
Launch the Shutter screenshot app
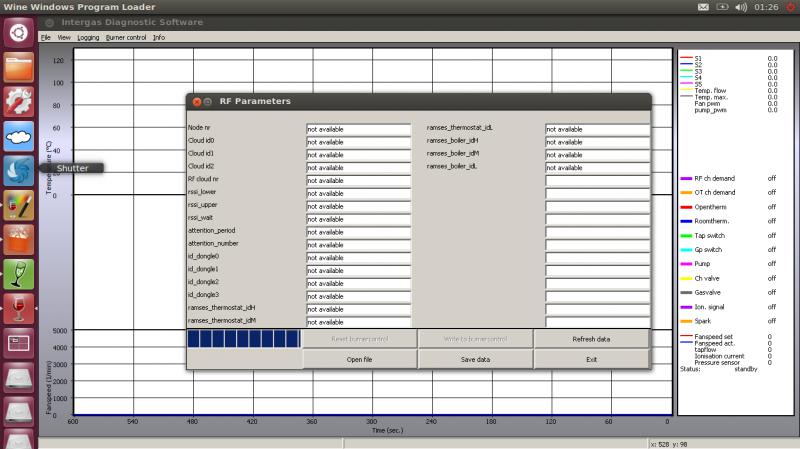click(x=19, y=170)
